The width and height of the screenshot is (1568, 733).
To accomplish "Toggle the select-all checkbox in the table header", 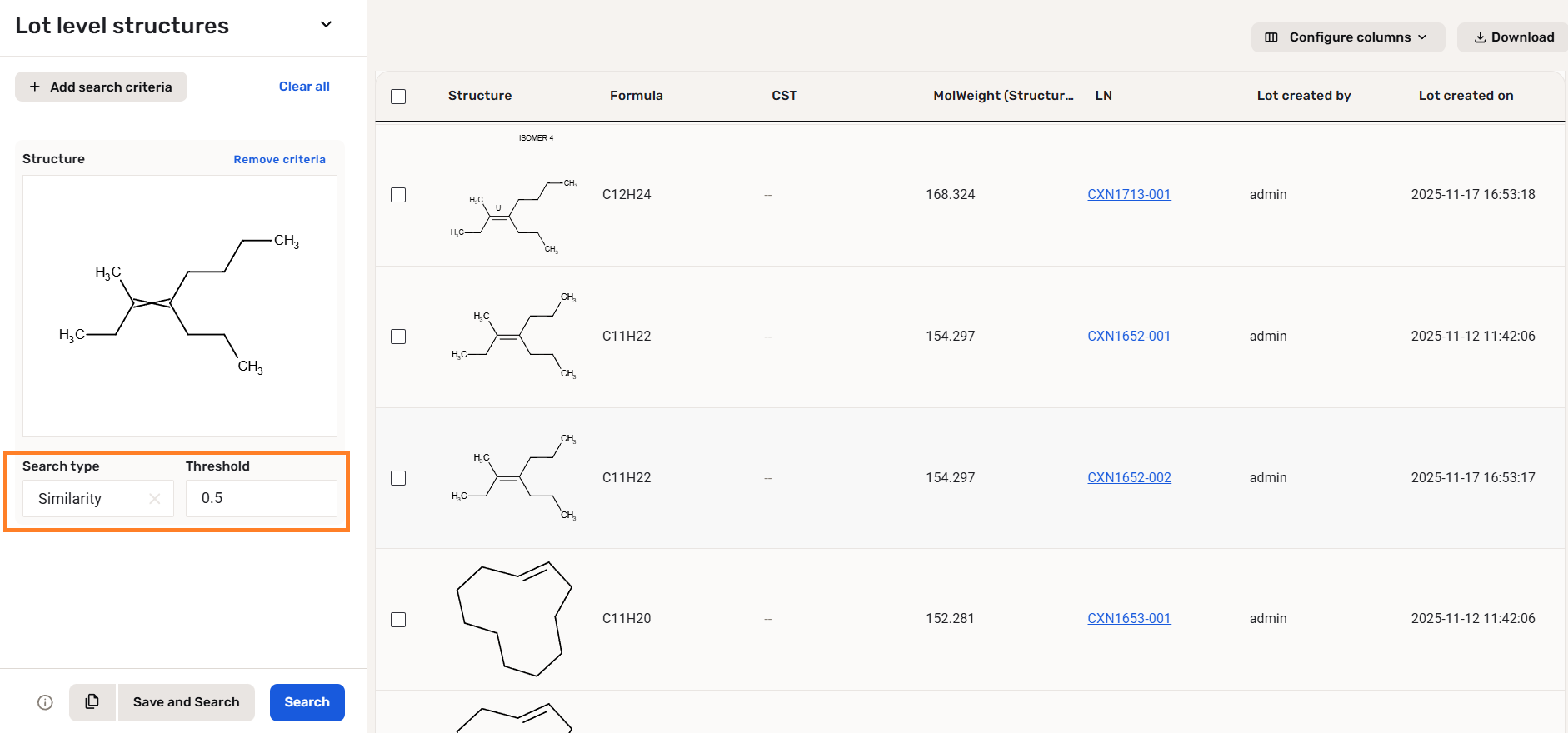I will click(398, 97).
